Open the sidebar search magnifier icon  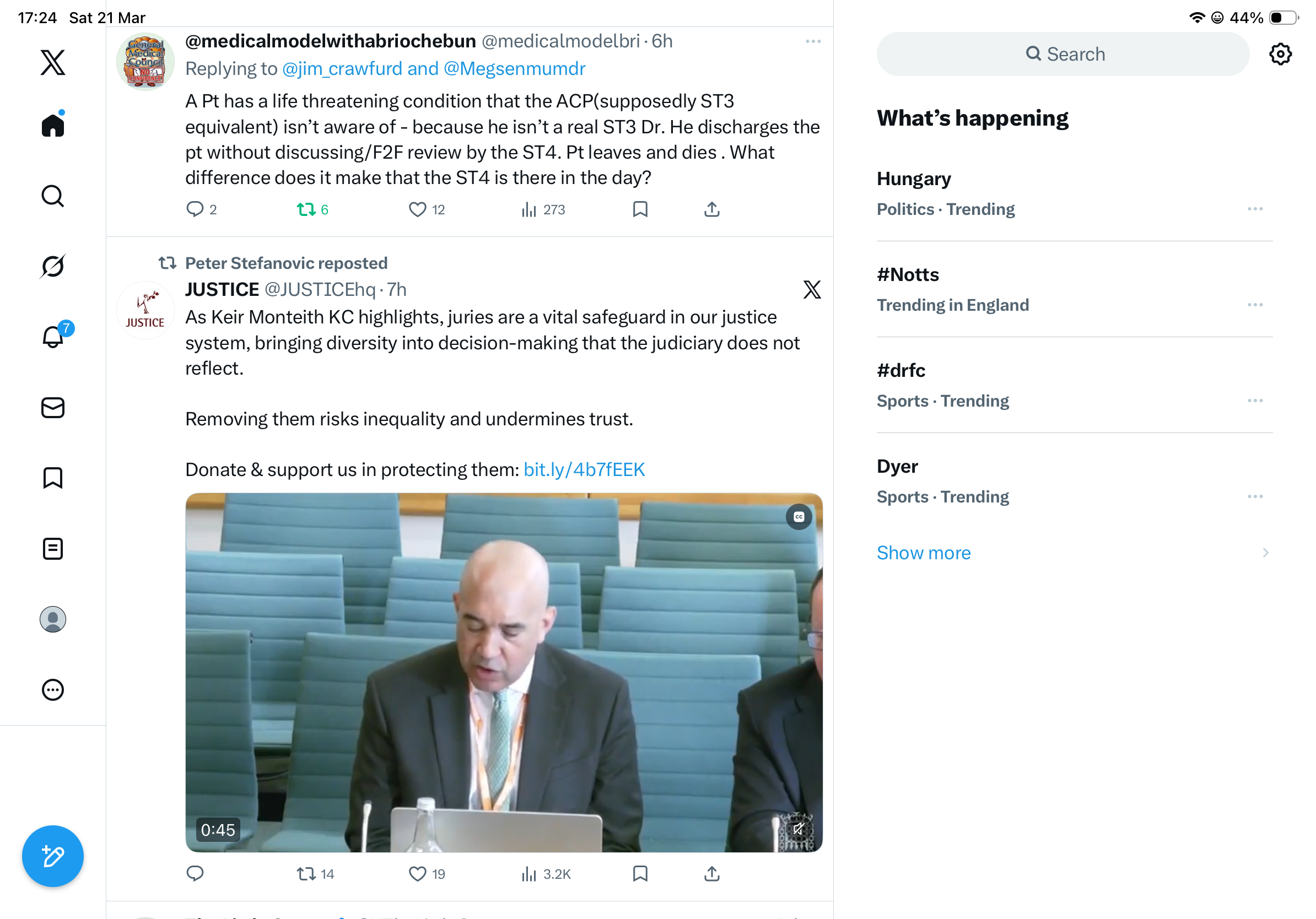coord(53,196)
